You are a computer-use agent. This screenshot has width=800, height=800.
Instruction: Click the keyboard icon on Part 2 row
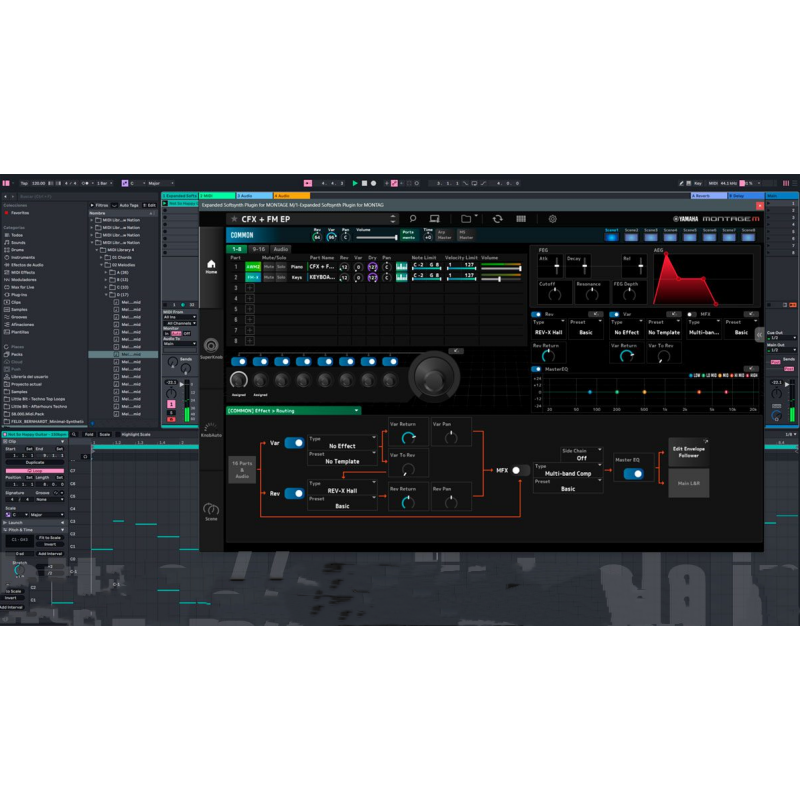[402, 277]
